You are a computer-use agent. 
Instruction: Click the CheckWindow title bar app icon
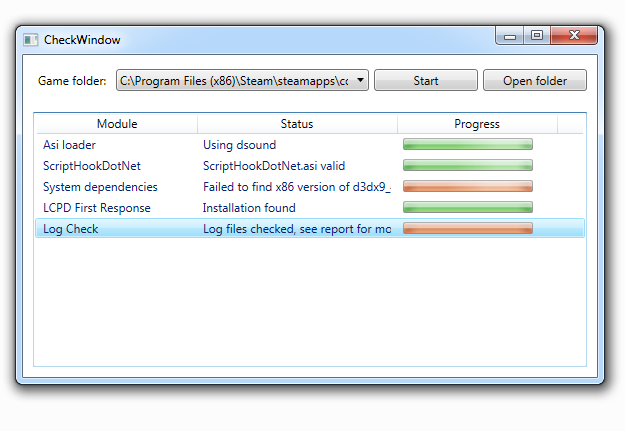point(31,40)
